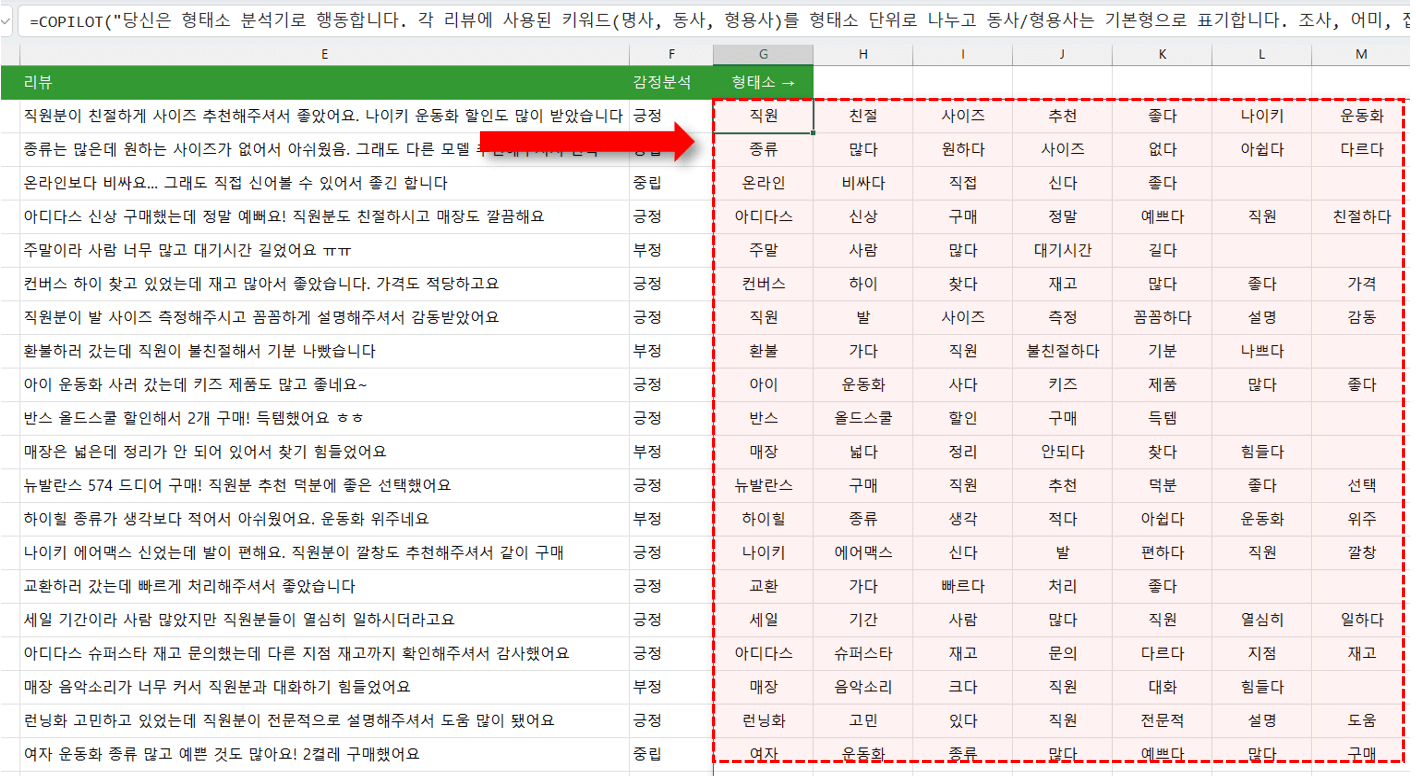Select the 온라인 cell in column G

pos(763,183)
